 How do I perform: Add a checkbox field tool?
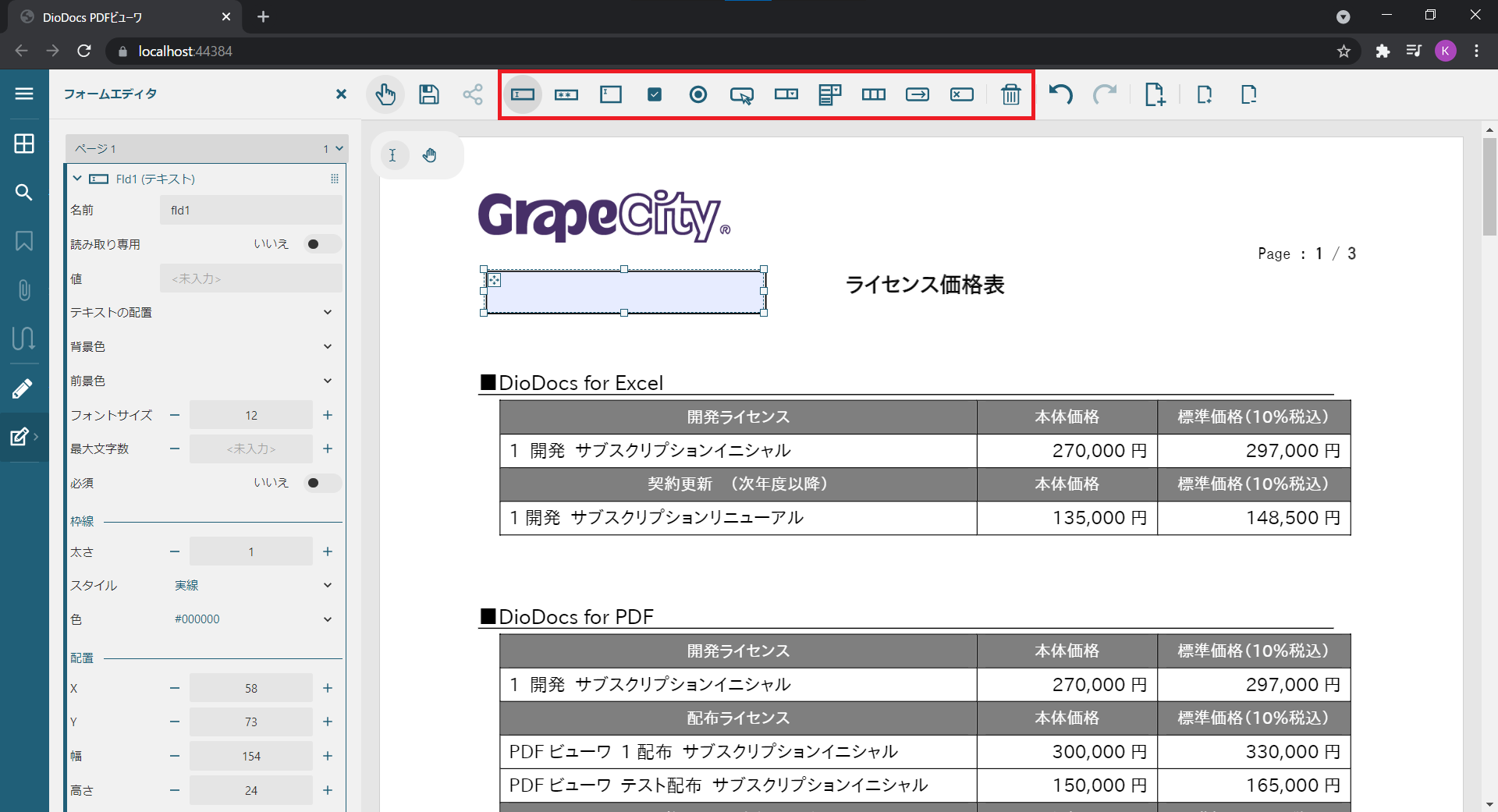coord(655,94)
